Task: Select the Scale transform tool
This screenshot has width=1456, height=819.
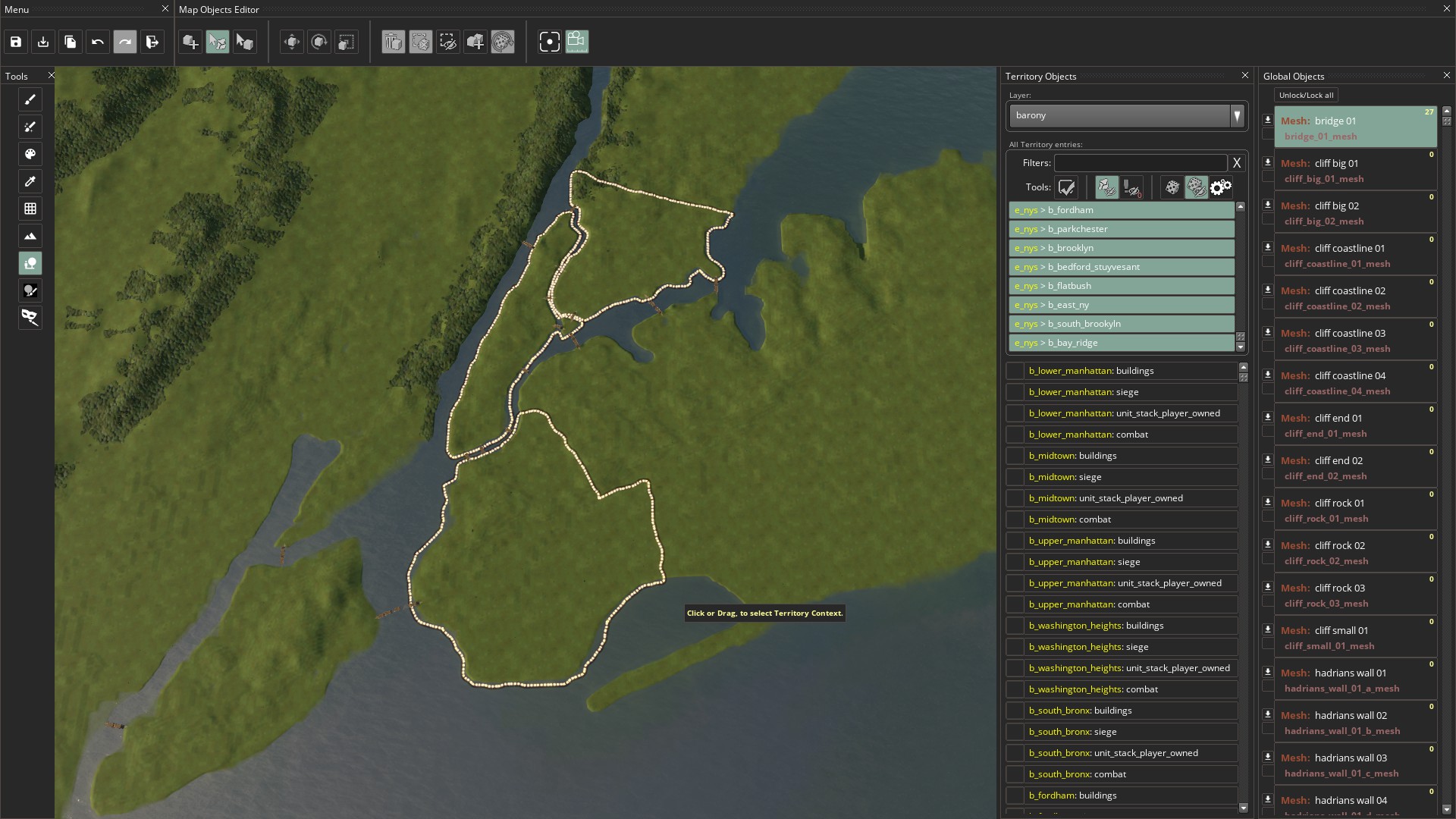Action: coord(346,42)
